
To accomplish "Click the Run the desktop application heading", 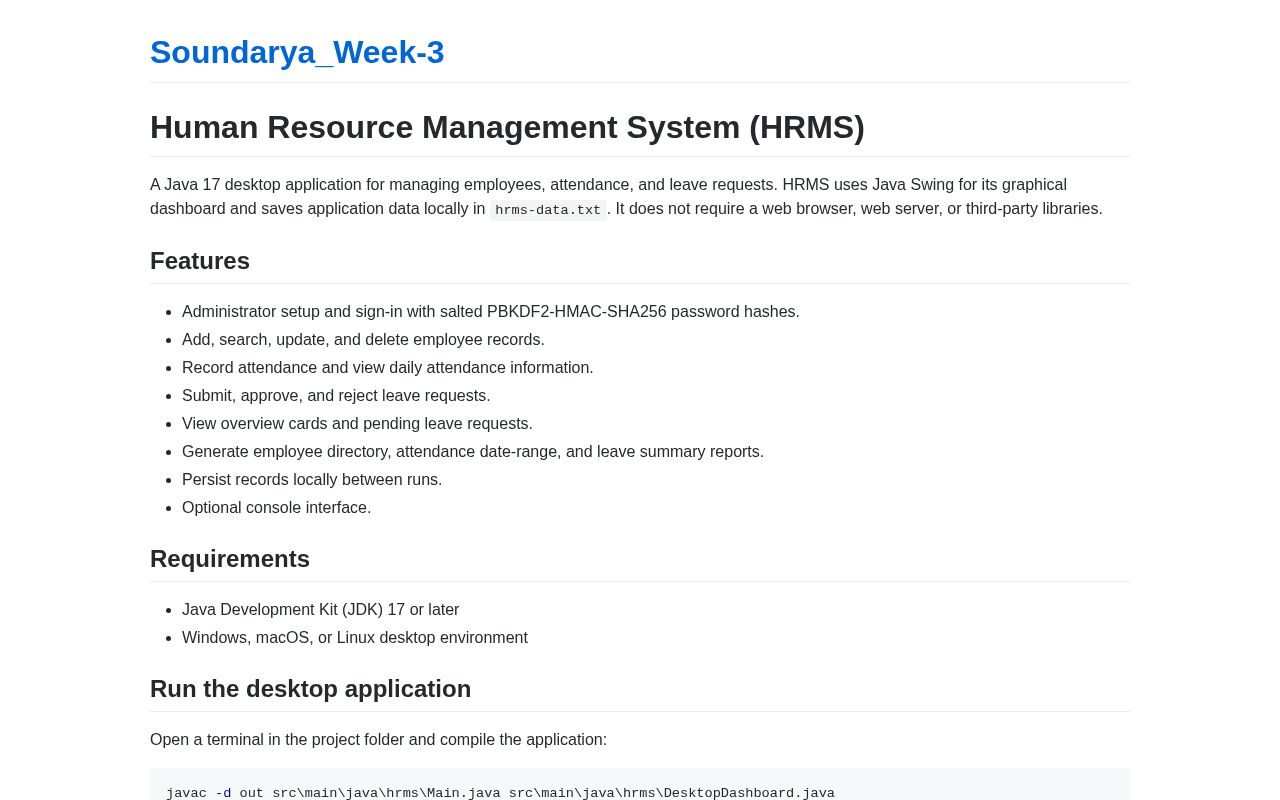I will pyautogui.click(x=310, y=689).
